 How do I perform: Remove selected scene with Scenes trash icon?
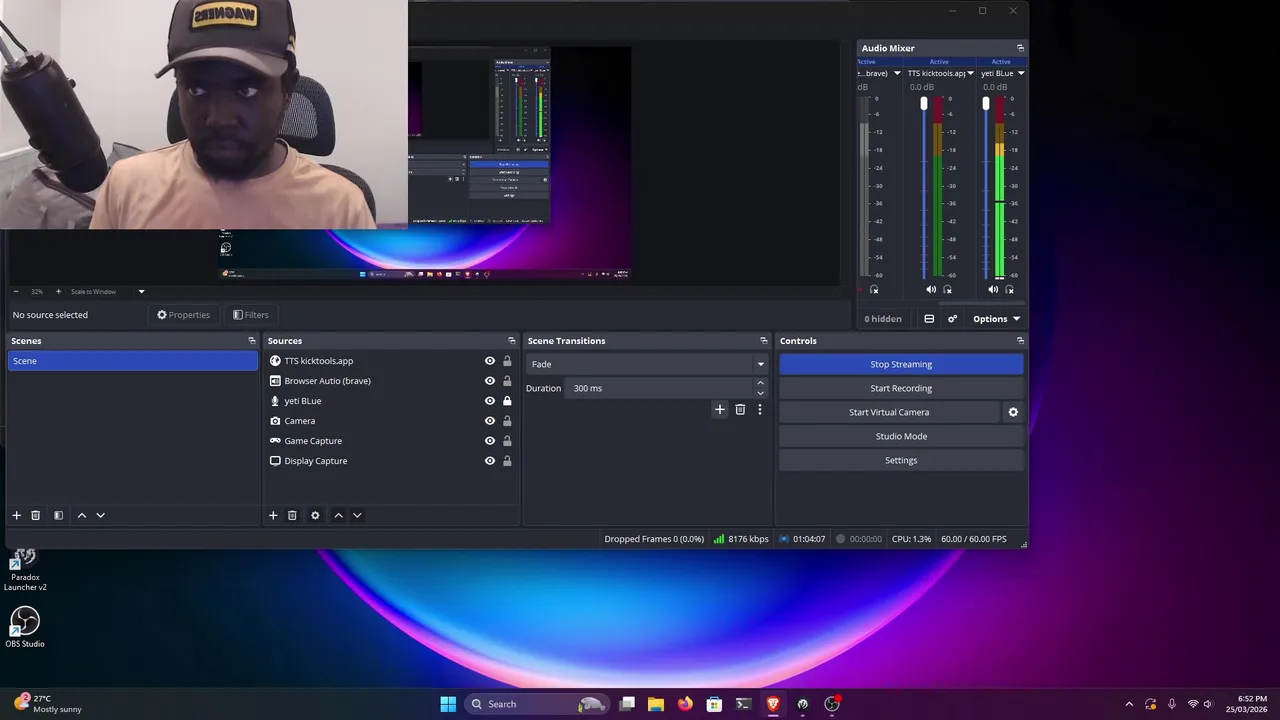[x=35, y=515]
